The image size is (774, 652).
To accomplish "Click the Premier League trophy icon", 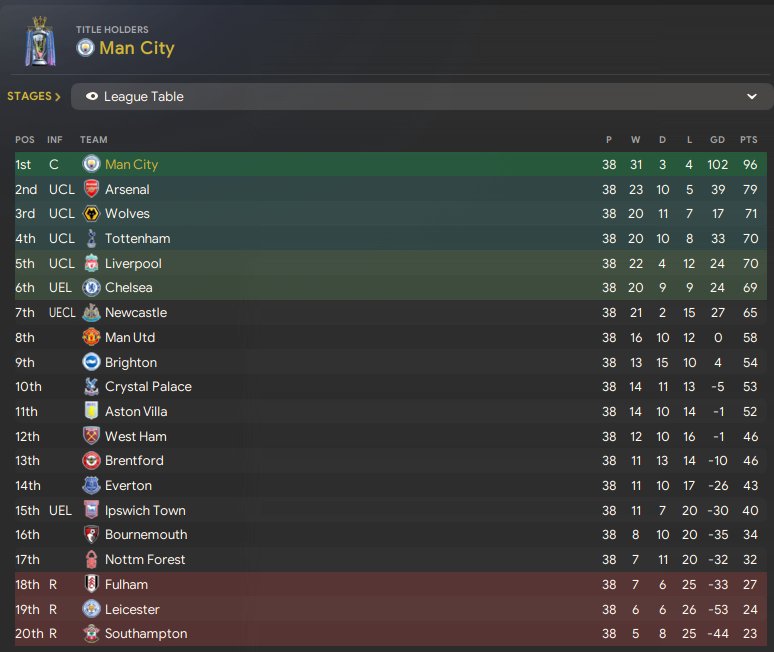I will coord(40,41).
